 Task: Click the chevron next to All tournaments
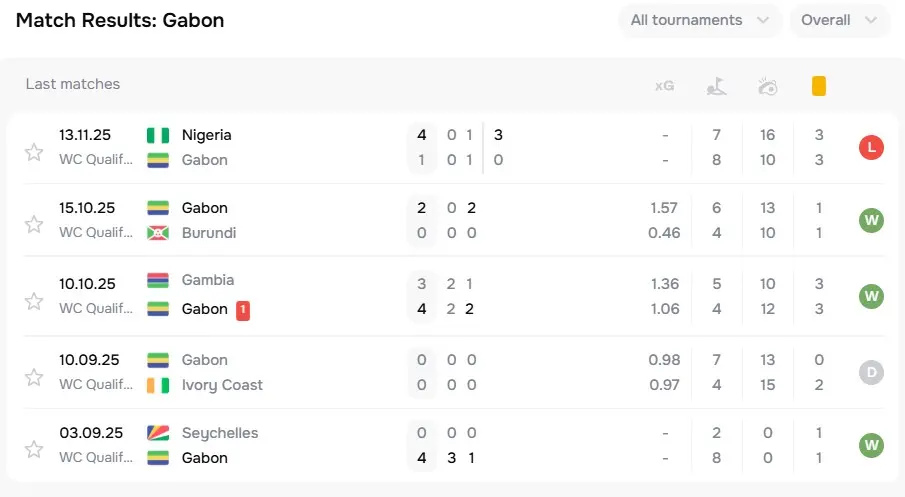762,20
